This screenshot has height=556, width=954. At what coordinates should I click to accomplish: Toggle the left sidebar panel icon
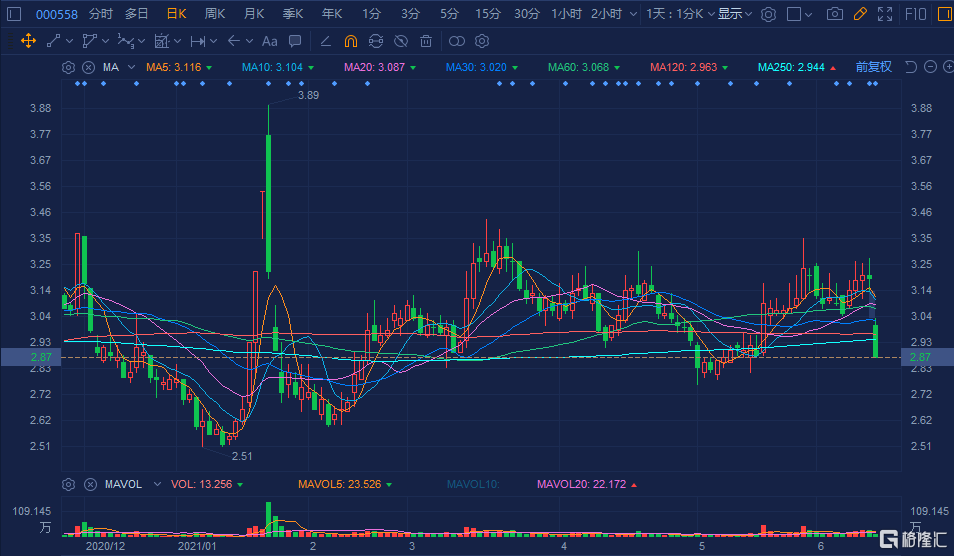click(x=14, y=14)
